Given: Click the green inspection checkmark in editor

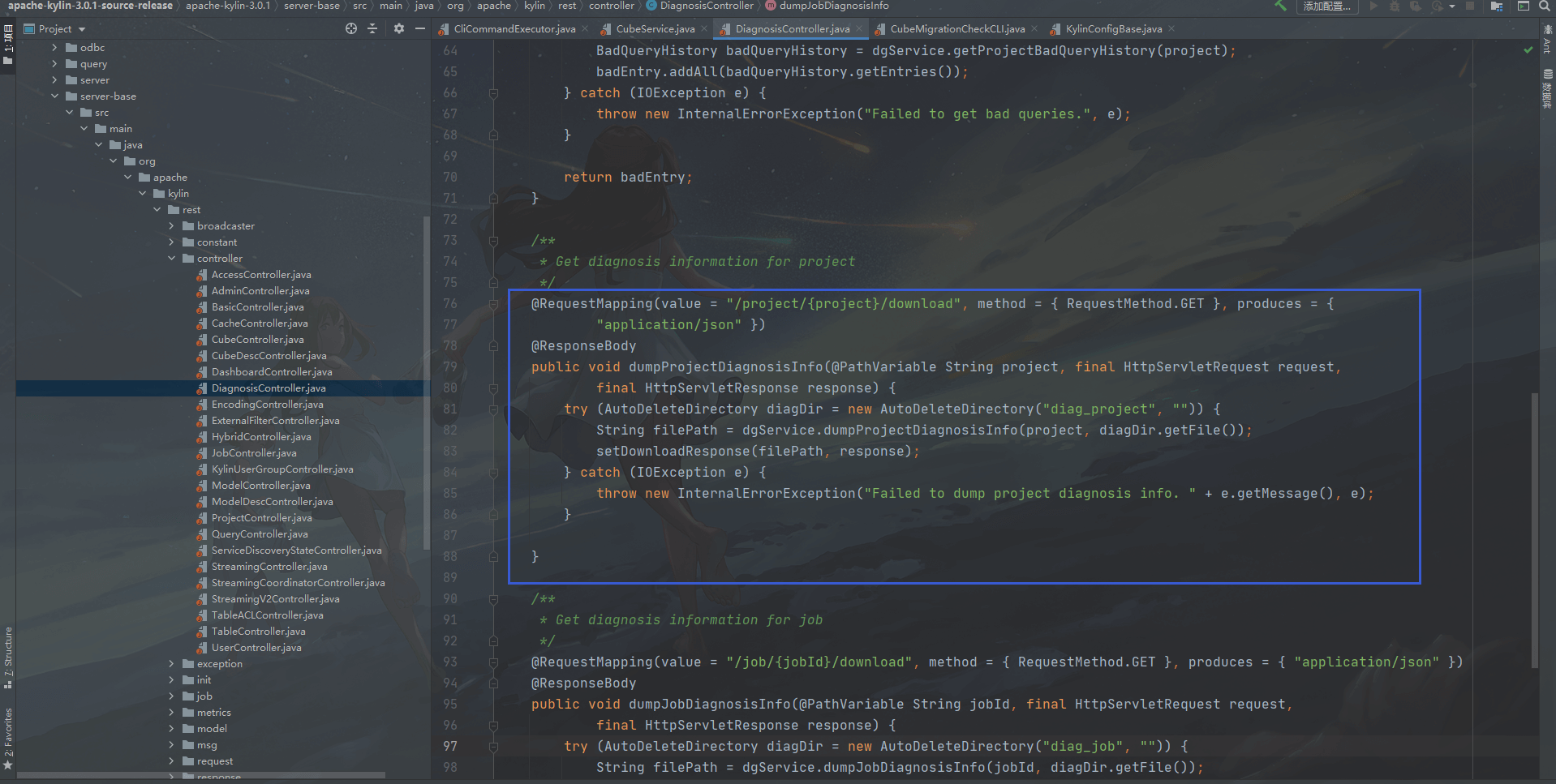Looking at the screenshot, I should click(x=1528, y=50).
